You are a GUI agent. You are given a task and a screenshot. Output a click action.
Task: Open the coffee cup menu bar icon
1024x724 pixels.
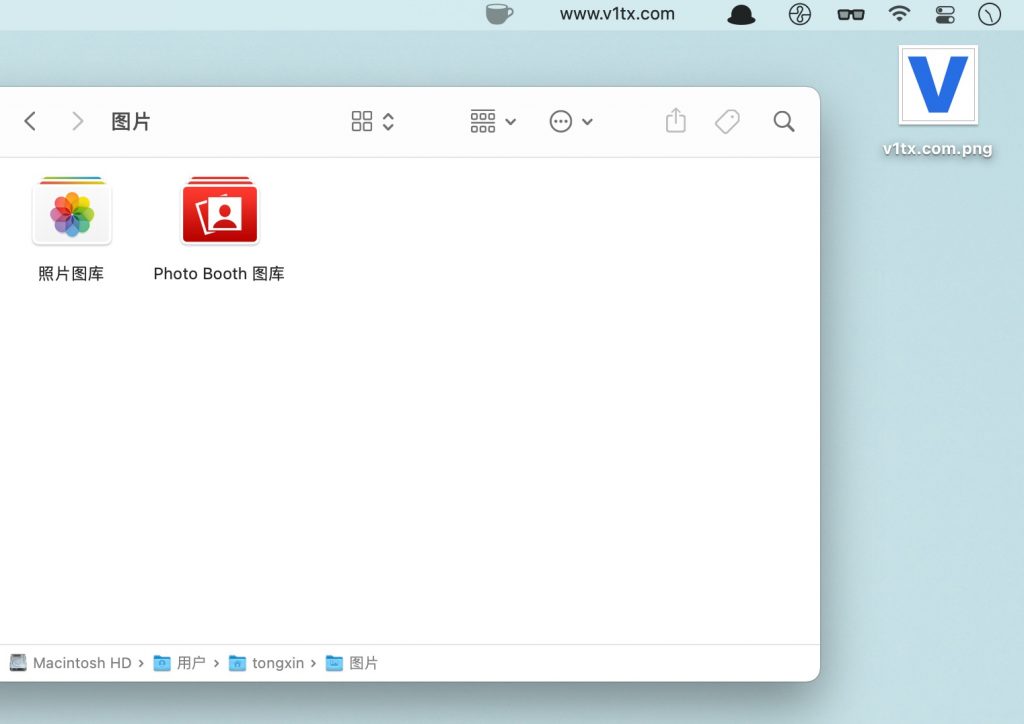tap(500, 14)
